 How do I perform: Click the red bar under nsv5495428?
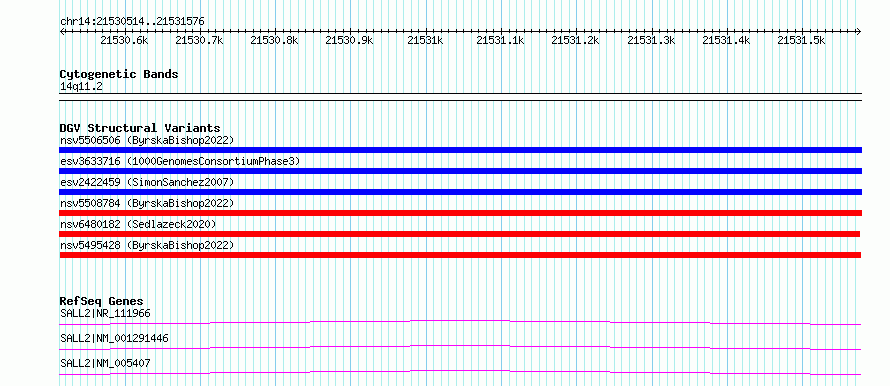(x=460, y=255)
